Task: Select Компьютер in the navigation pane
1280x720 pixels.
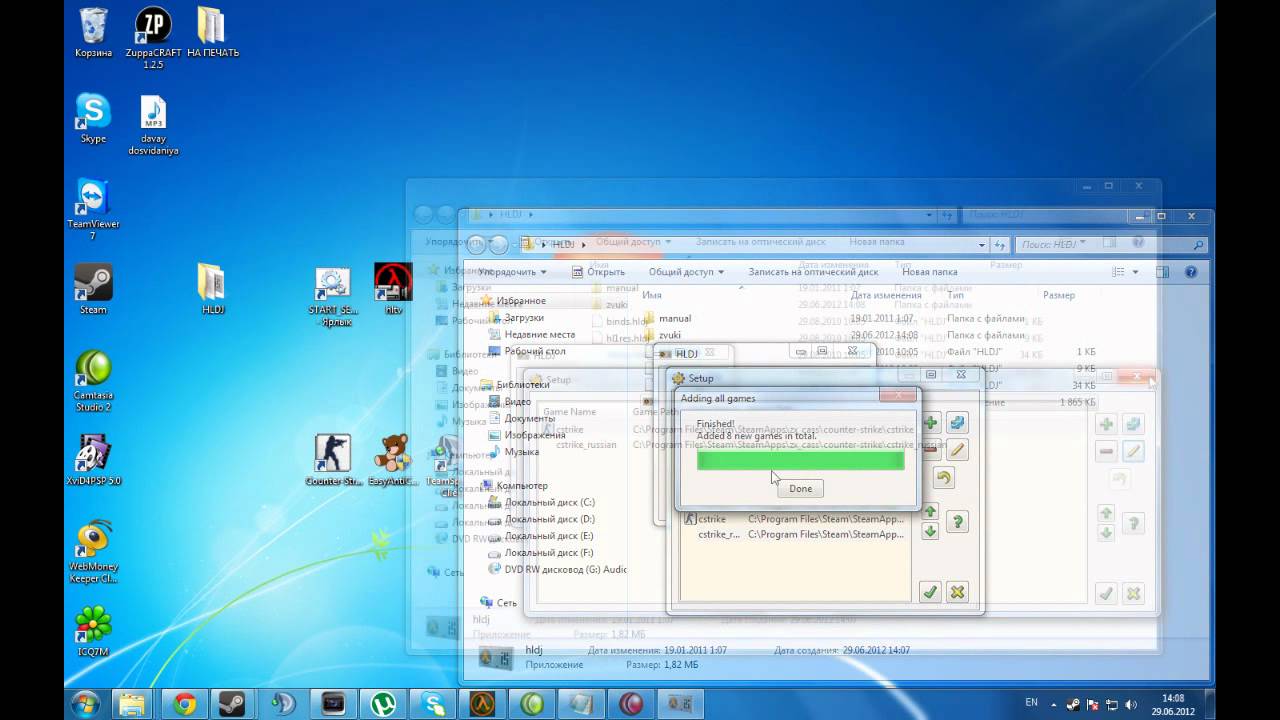Action: click(x=522, y=486)
